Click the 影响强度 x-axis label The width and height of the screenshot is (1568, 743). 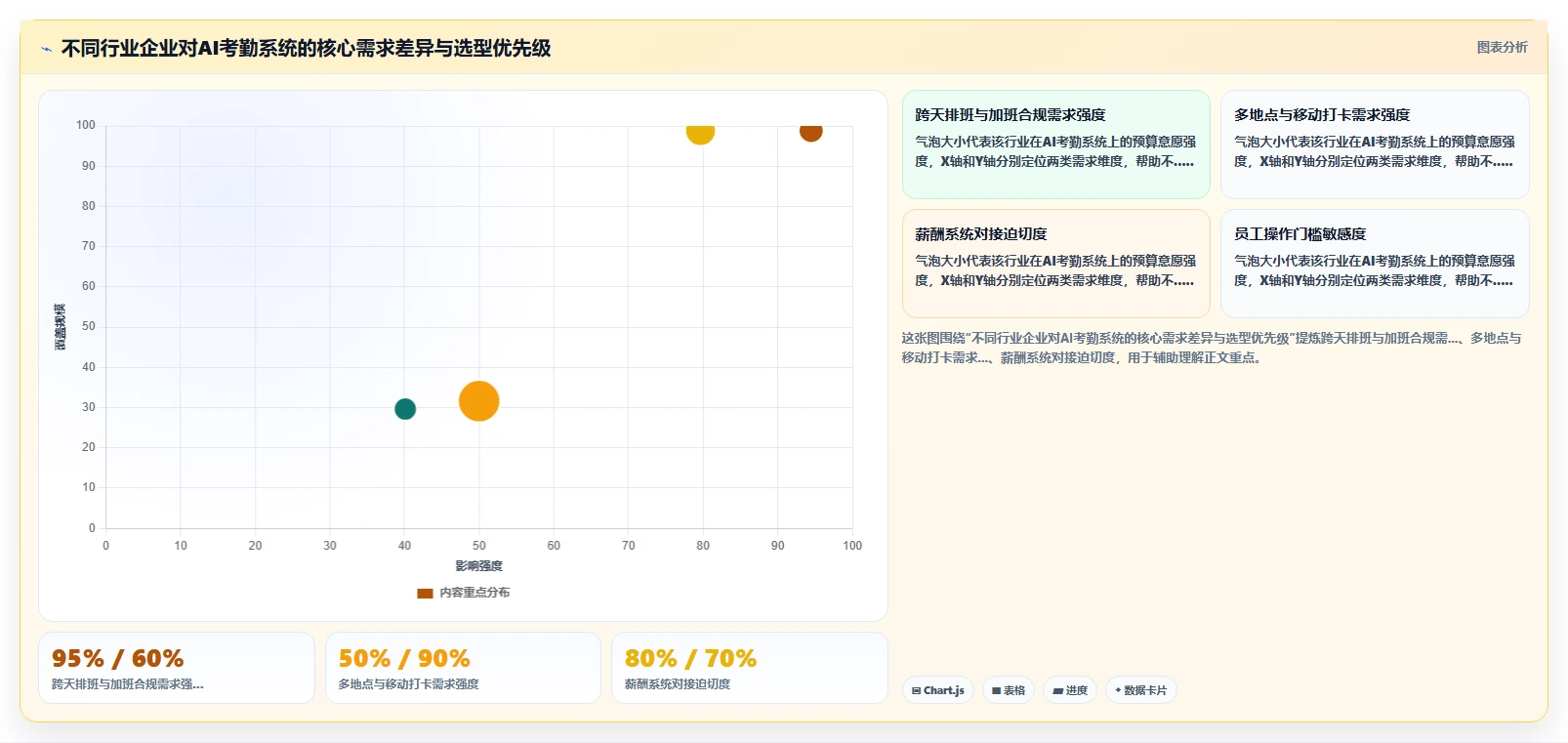478,566
